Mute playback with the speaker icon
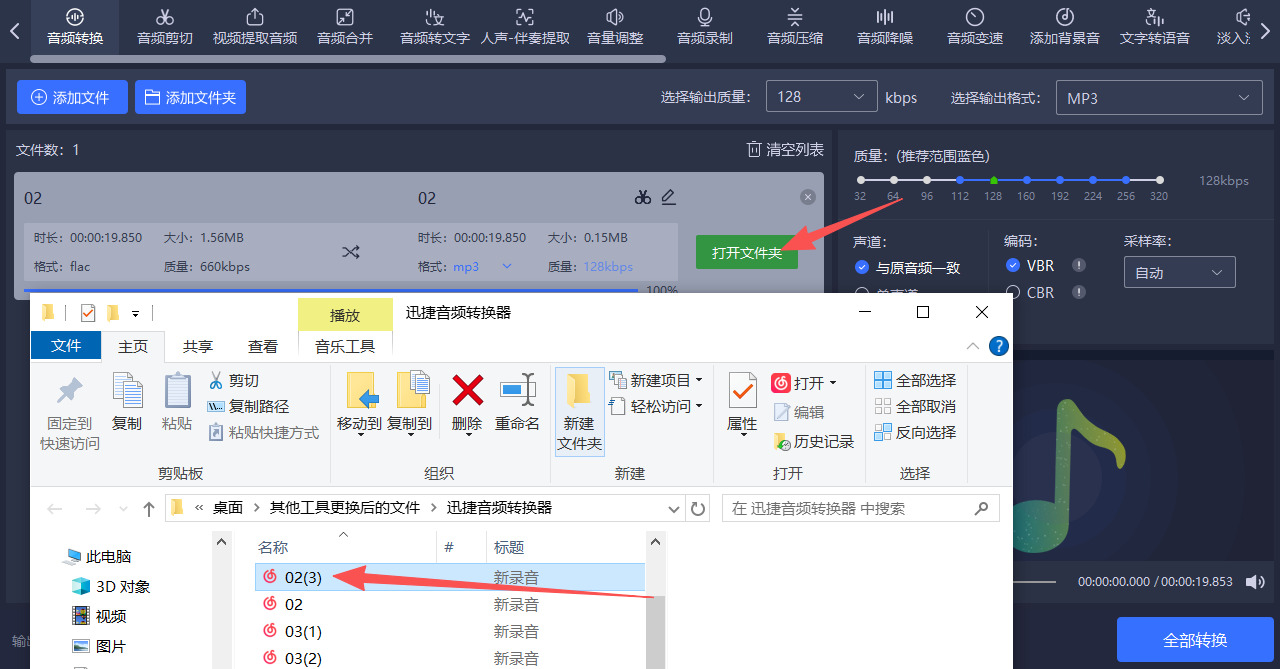1280x669 pixels. coord(1254,581)
